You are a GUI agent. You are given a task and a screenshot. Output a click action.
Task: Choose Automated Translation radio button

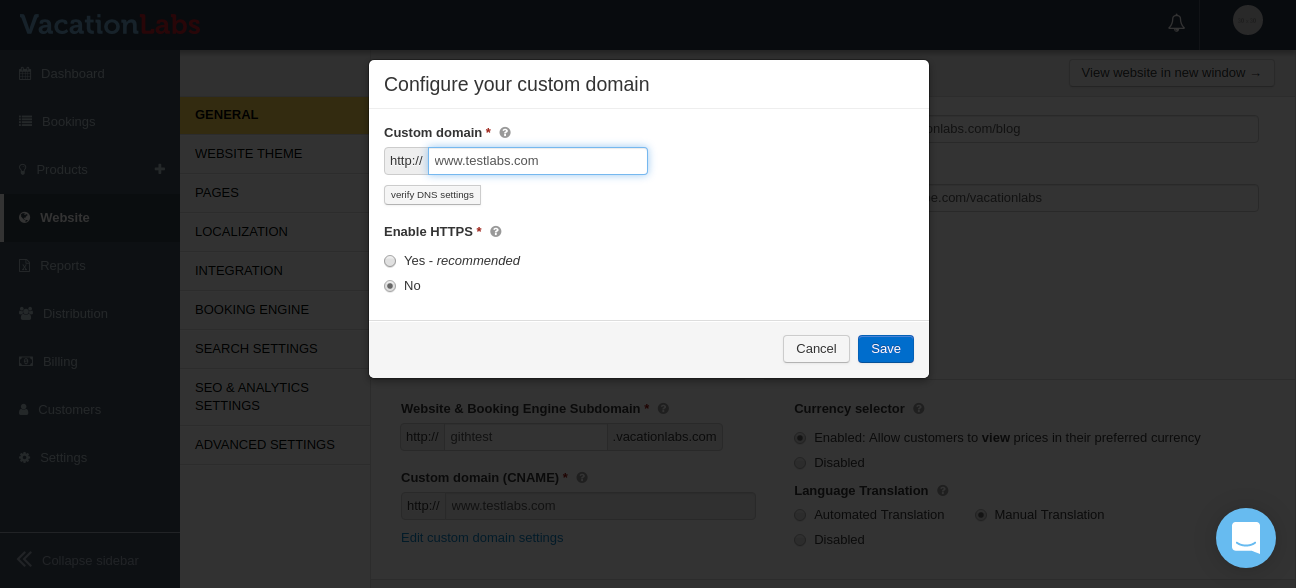800,515
